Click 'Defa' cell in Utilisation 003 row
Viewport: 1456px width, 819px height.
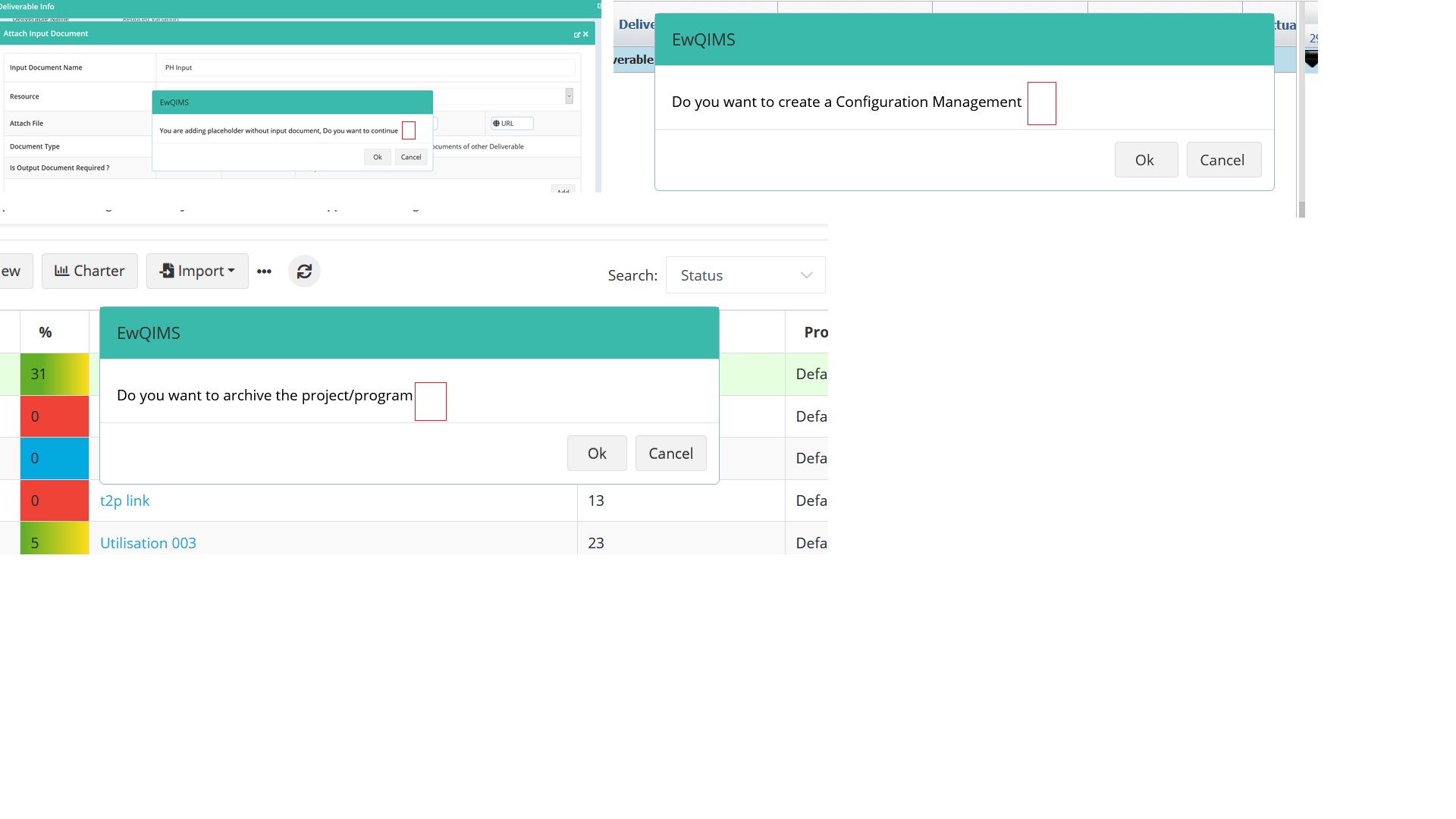[x=811, y=543]
